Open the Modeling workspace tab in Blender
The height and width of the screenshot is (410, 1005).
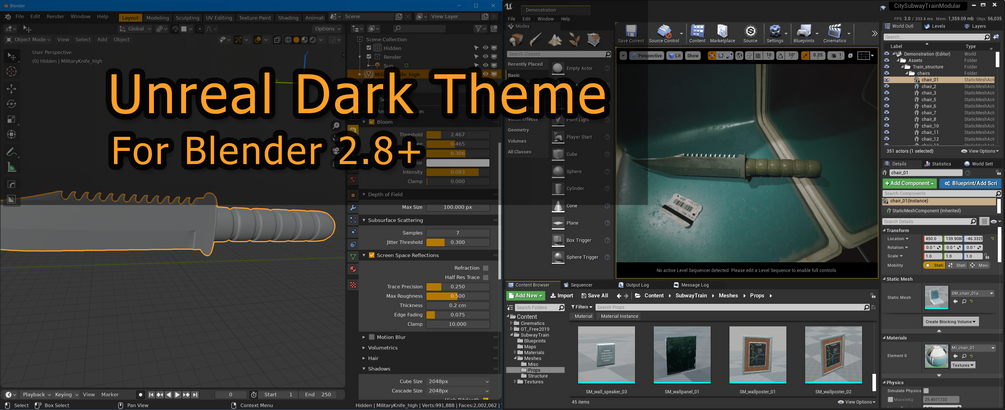tap(158, 18)
